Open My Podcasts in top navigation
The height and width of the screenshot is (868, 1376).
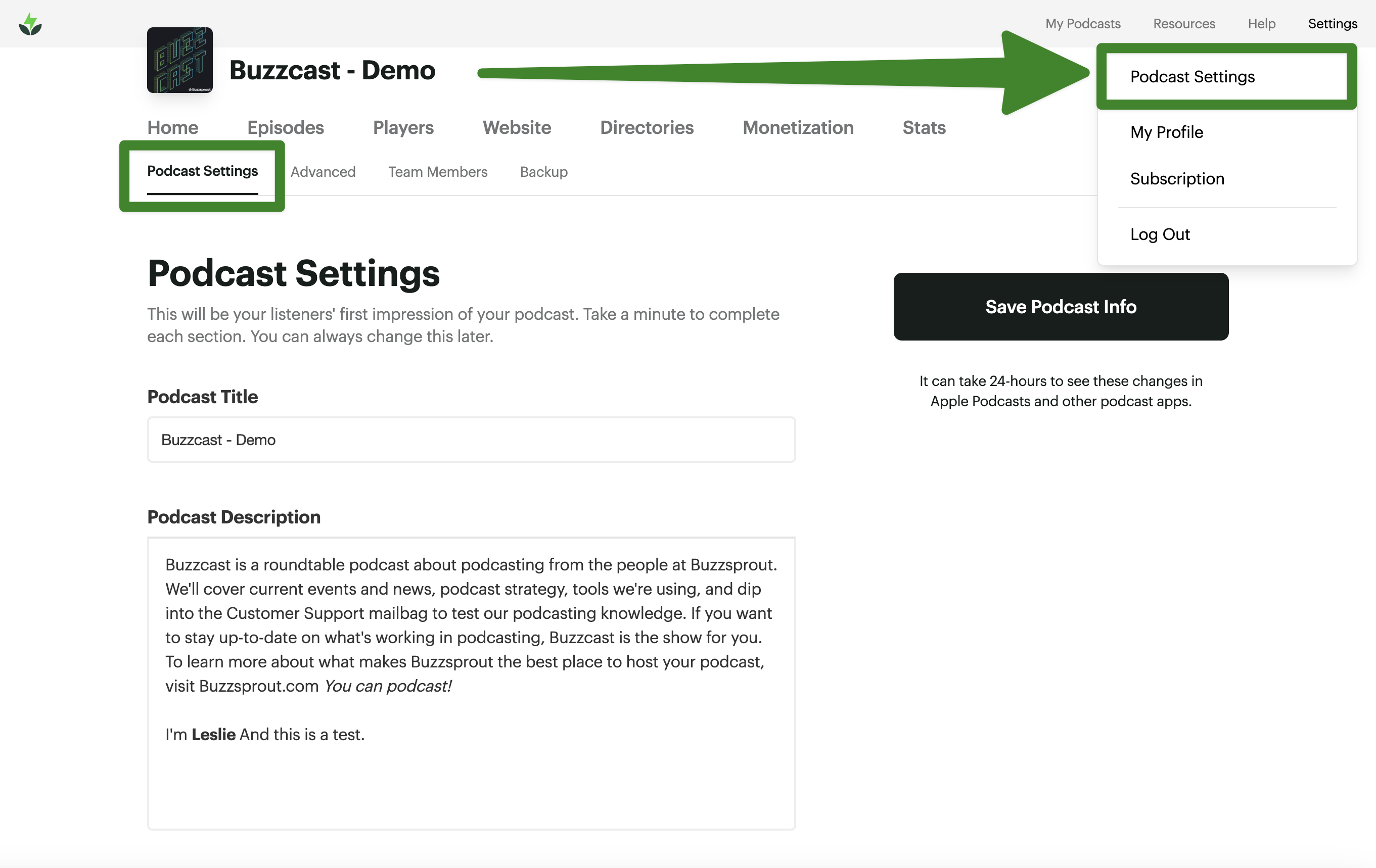tap(1082, 23)
